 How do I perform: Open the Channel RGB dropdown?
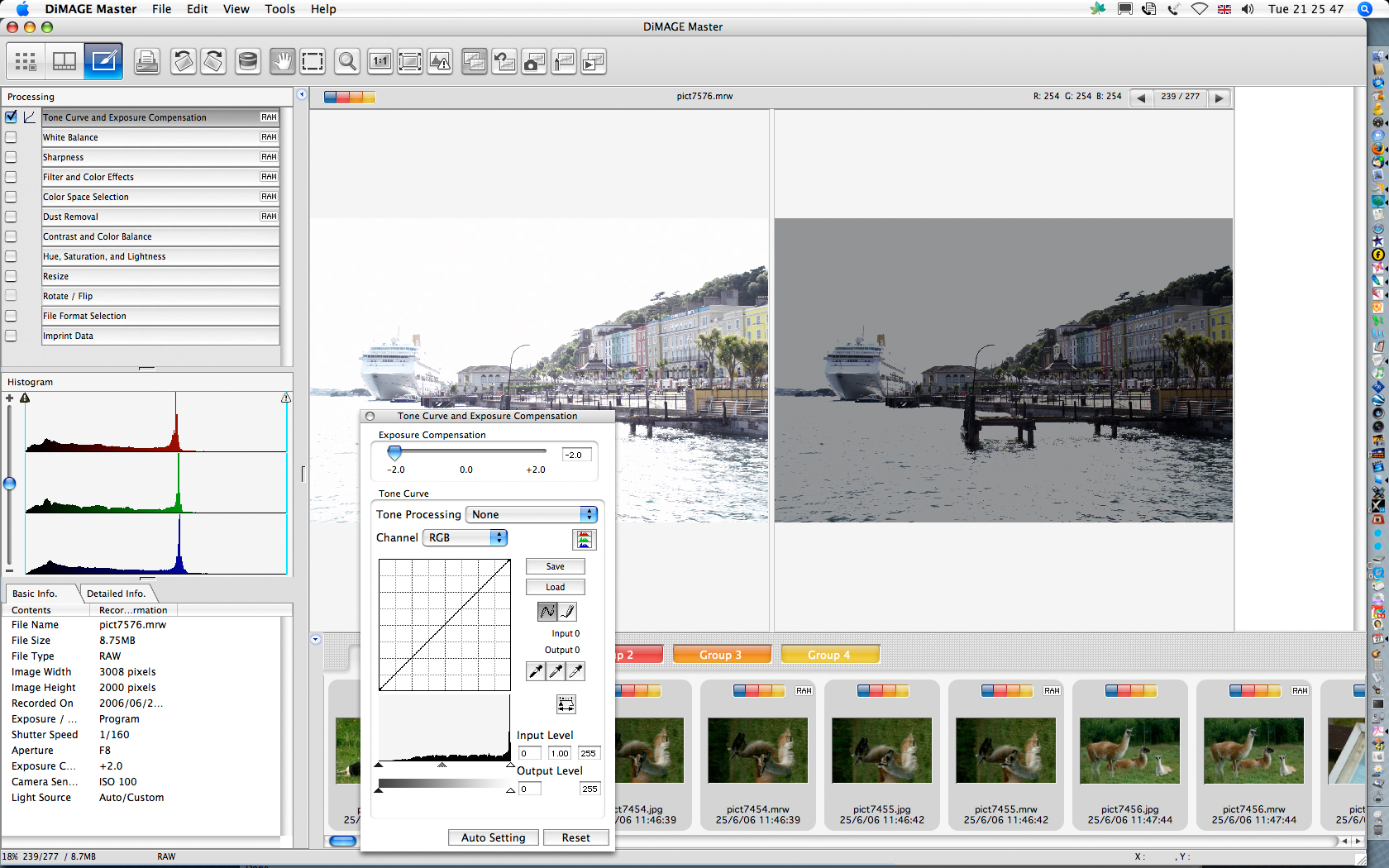coord(465,537)
